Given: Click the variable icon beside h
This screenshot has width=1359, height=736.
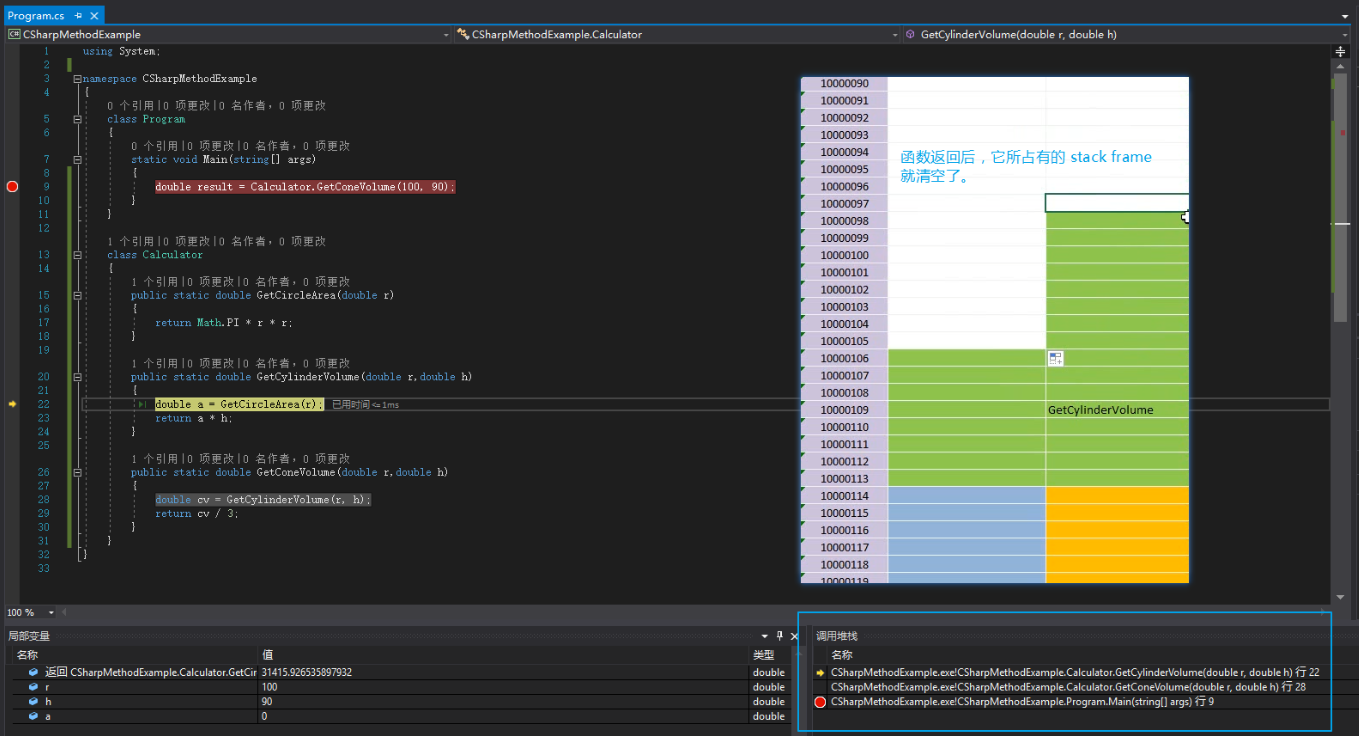Looking at the screenshot, I should [34, 702].
